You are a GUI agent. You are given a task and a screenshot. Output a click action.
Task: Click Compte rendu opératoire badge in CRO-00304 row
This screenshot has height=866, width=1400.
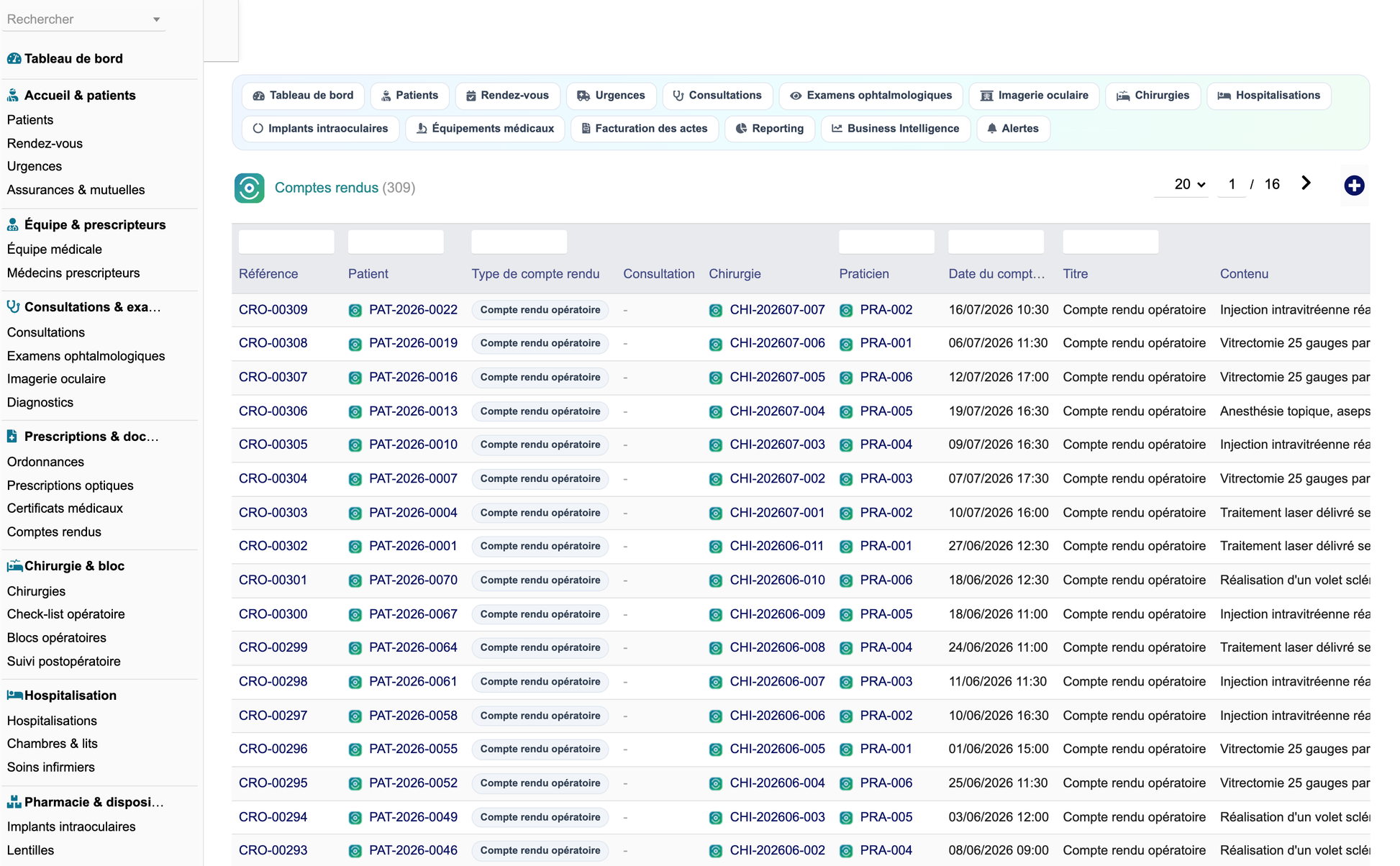tap(540, 479)
